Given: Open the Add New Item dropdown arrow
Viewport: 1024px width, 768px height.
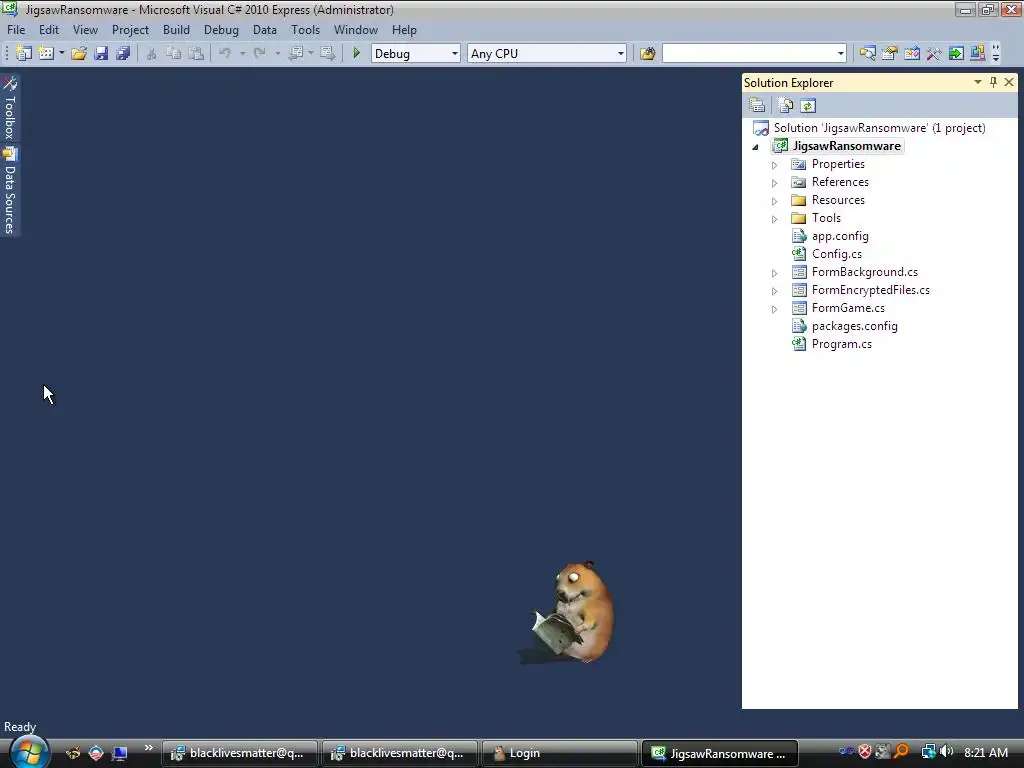Looking at the screenshot, I should (62, 54).
